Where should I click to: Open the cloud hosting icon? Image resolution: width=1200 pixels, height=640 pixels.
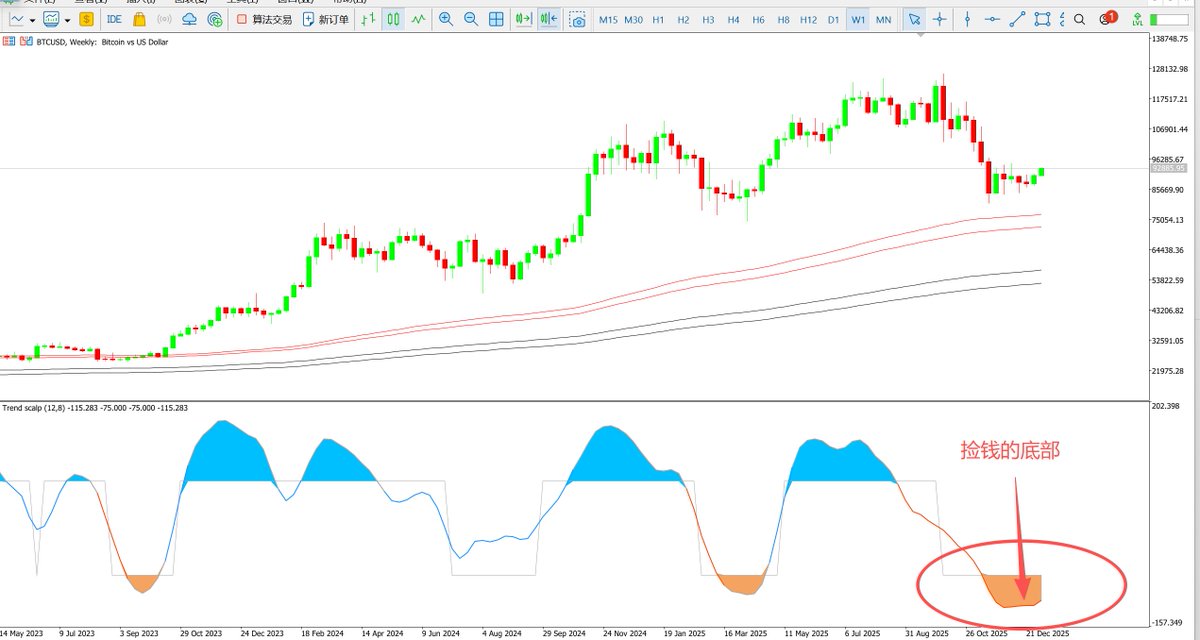(x=190, y=19)
